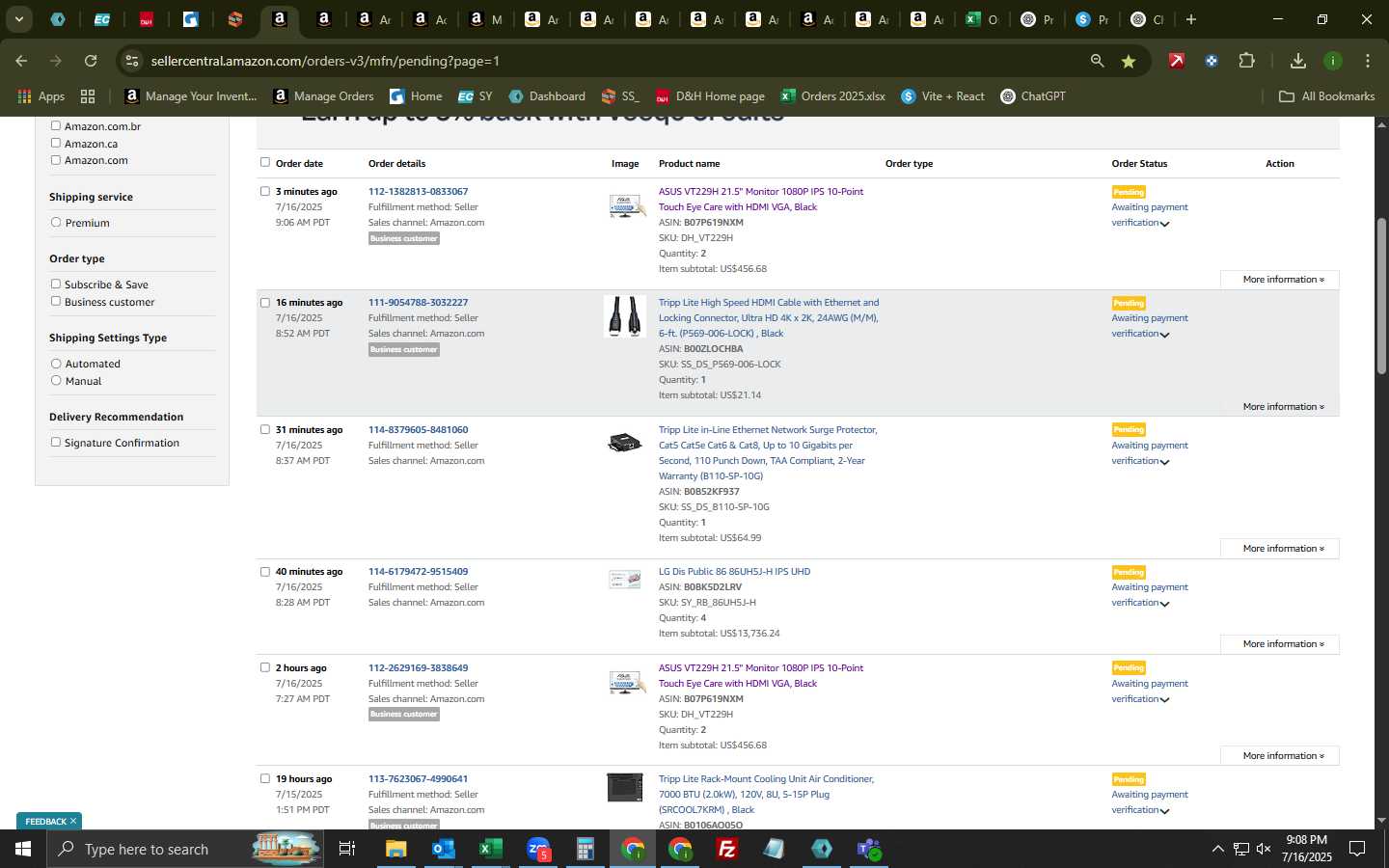Select checkbox for order 114-6179472-9515409

265,571
